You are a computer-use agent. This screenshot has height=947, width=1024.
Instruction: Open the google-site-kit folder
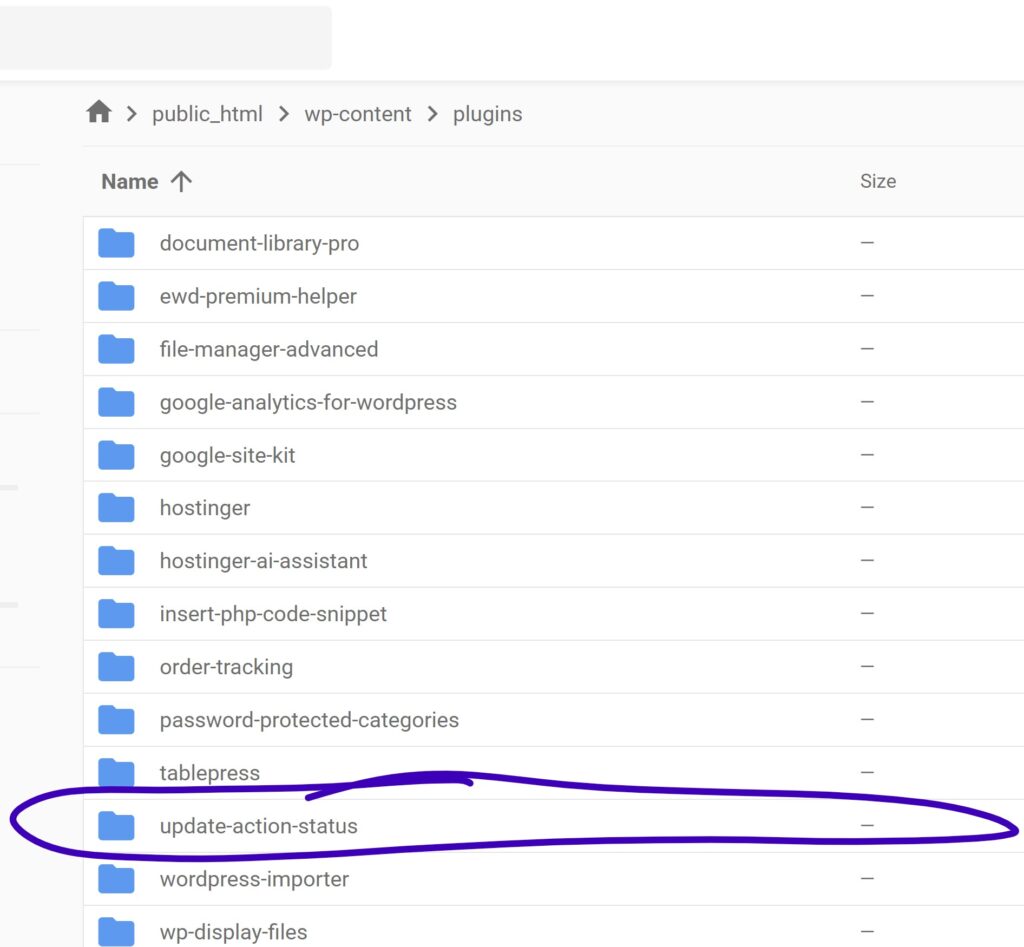click(227, 455)
